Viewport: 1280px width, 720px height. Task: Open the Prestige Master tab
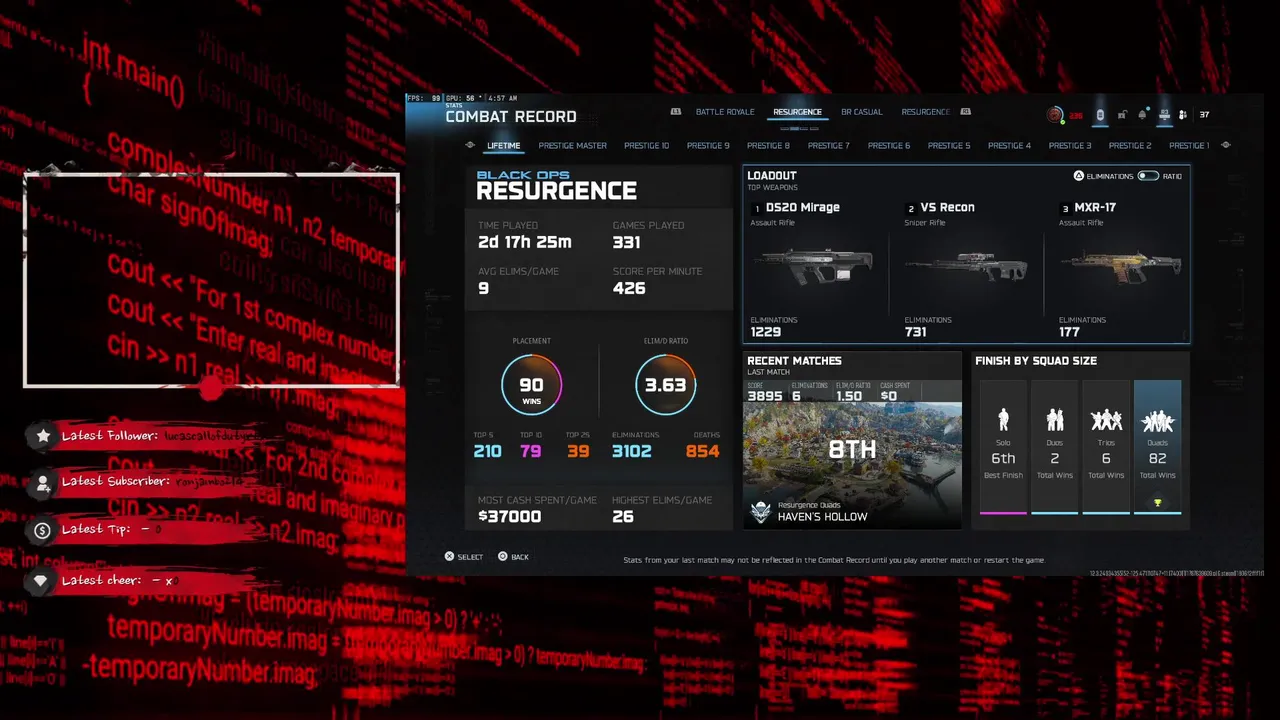tap(573, 146)
